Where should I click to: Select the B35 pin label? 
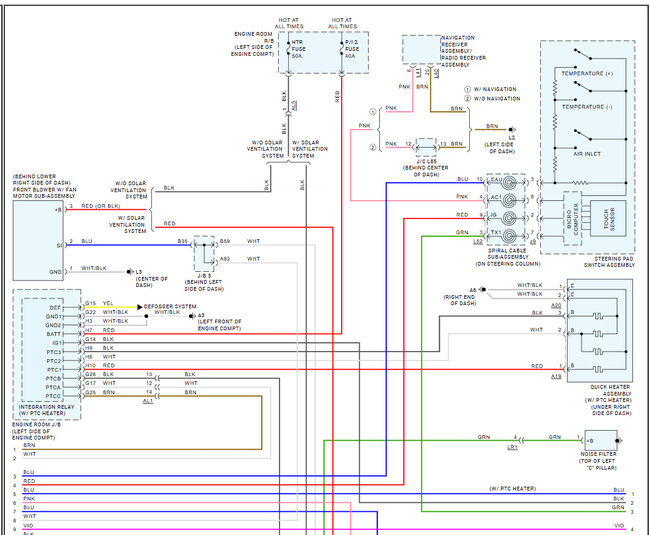[182, 241]
